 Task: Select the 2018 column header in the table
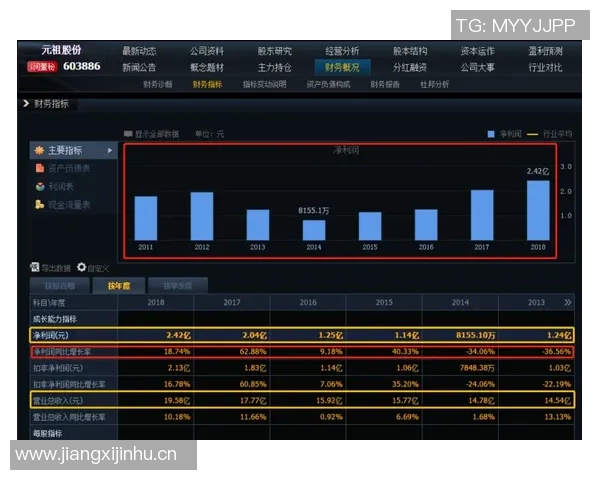(x=156, y=302)
